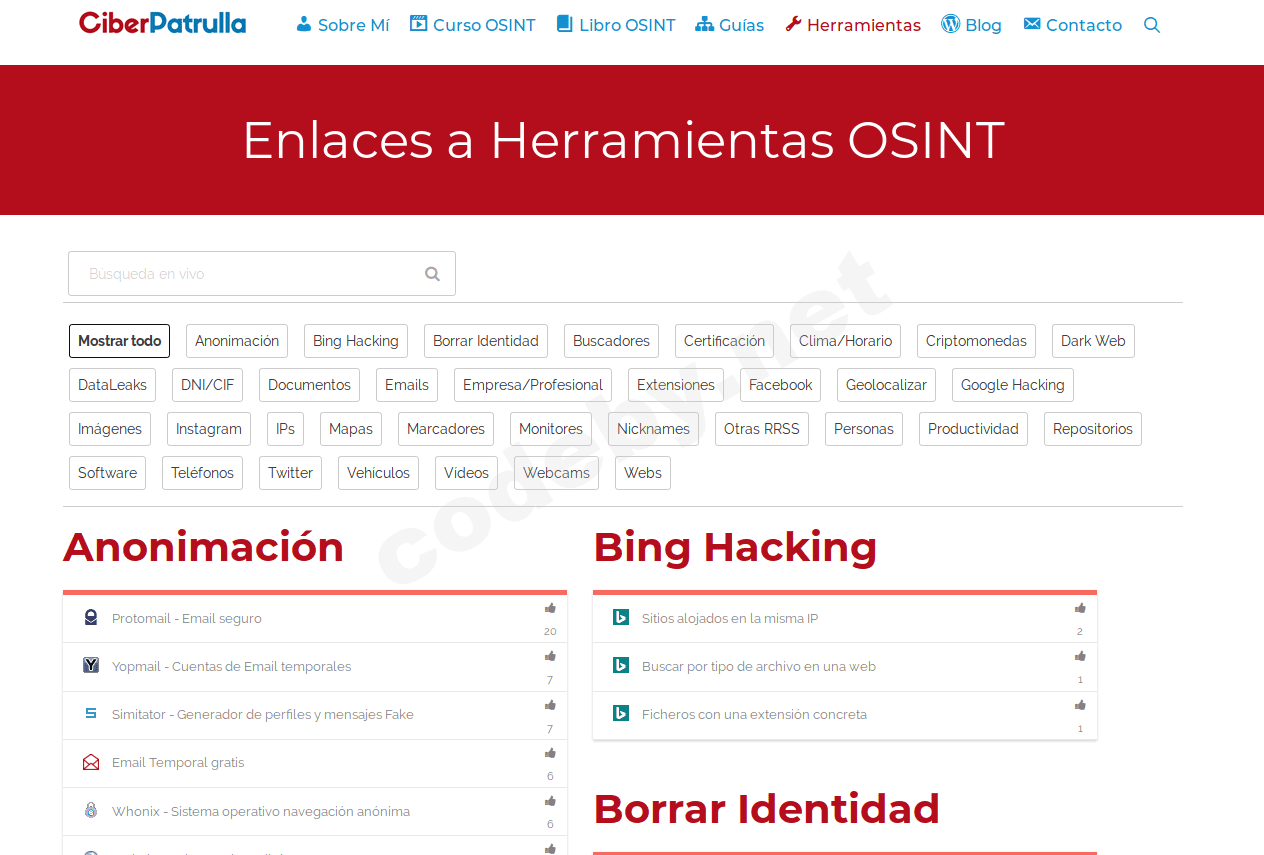Open Protomail - Email seguro link
The width and height of the screenshot is (1264, 855).
tap(187, 619)
